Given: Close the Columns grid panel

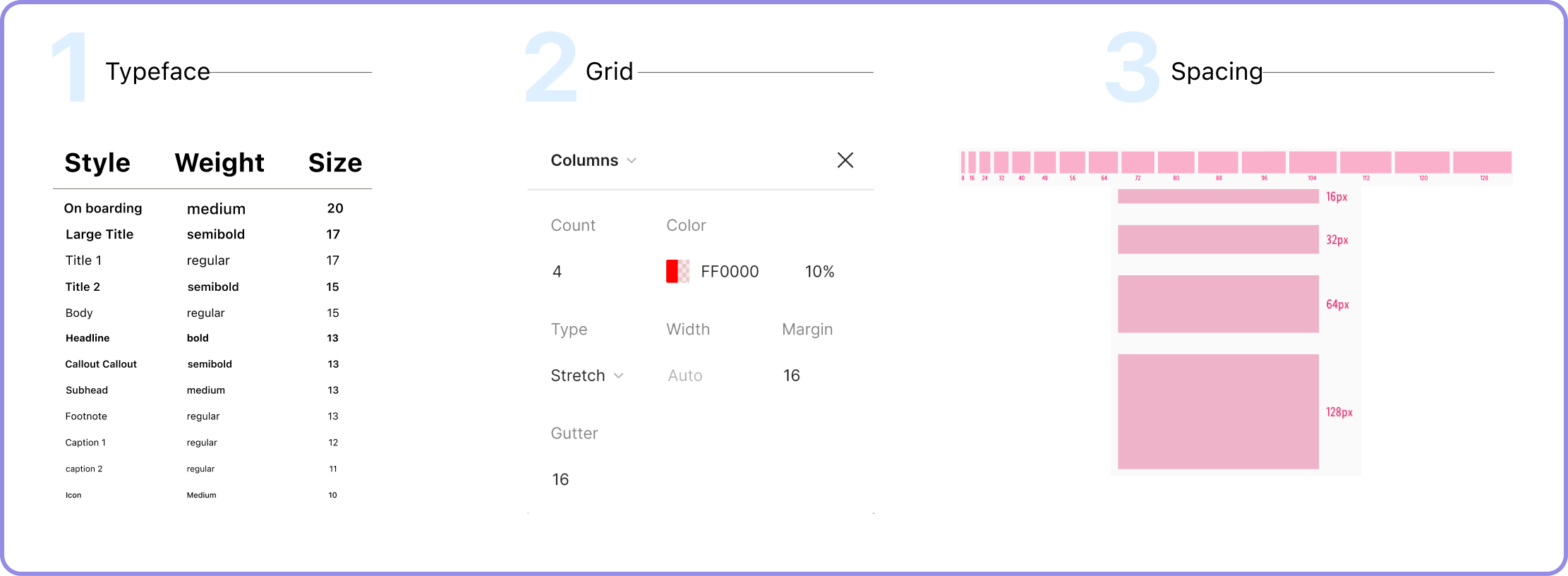Looking at the screenshot, I should [x=845, y=160].
